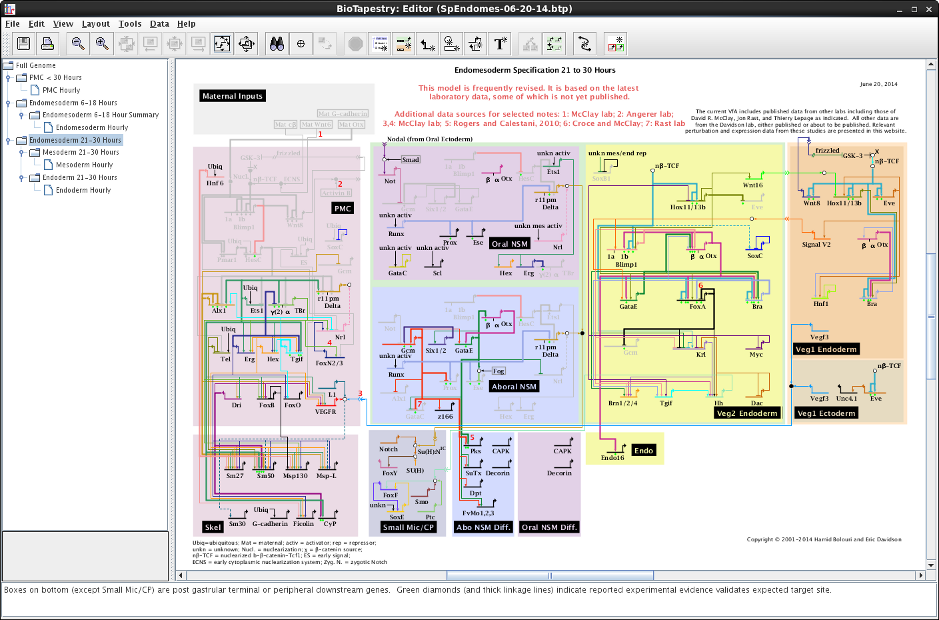
Task: Collapse the Endomesoderm 6-18 Hours tree node
Action: coord(9,102)
